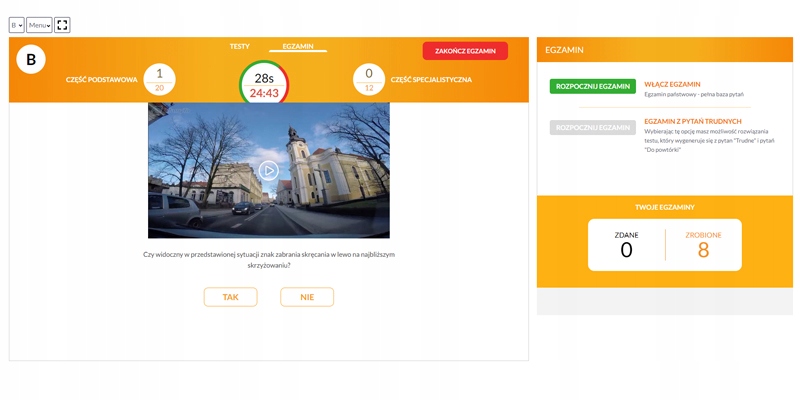
Task: Answer TAK to the question
Action: (x=231, y=297)
